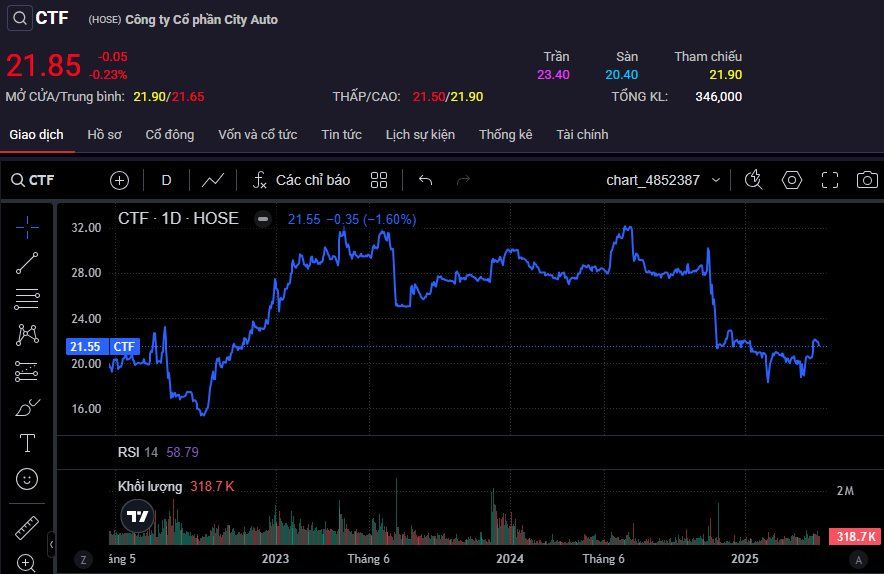Collapse the CTF chart legend toggle

tap(263, 218)
